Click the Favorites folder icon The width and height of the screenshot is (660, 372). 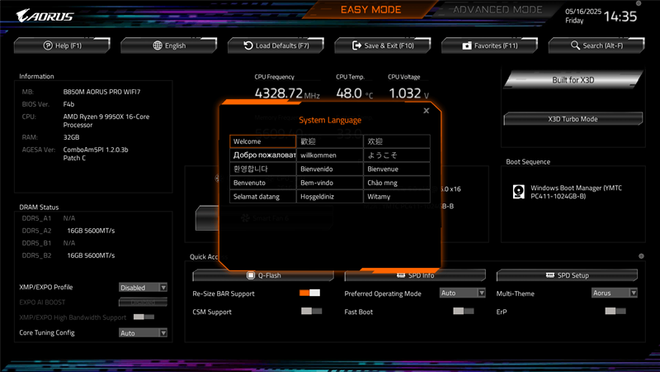click(467, 45)
